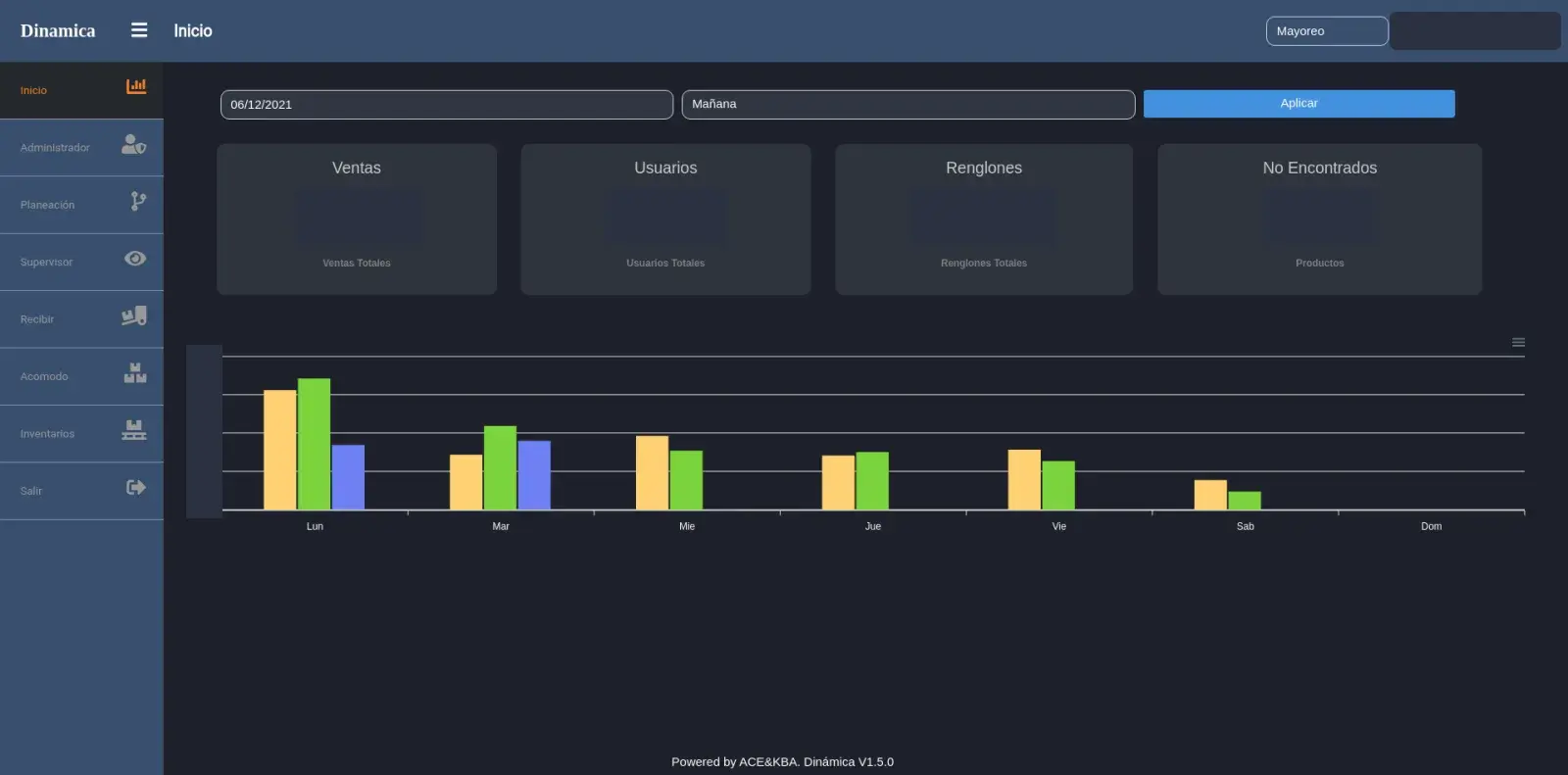Click the Recibir forklift icon
The width and height of the screenshot is (1568, 775).
tap(134, 315)
